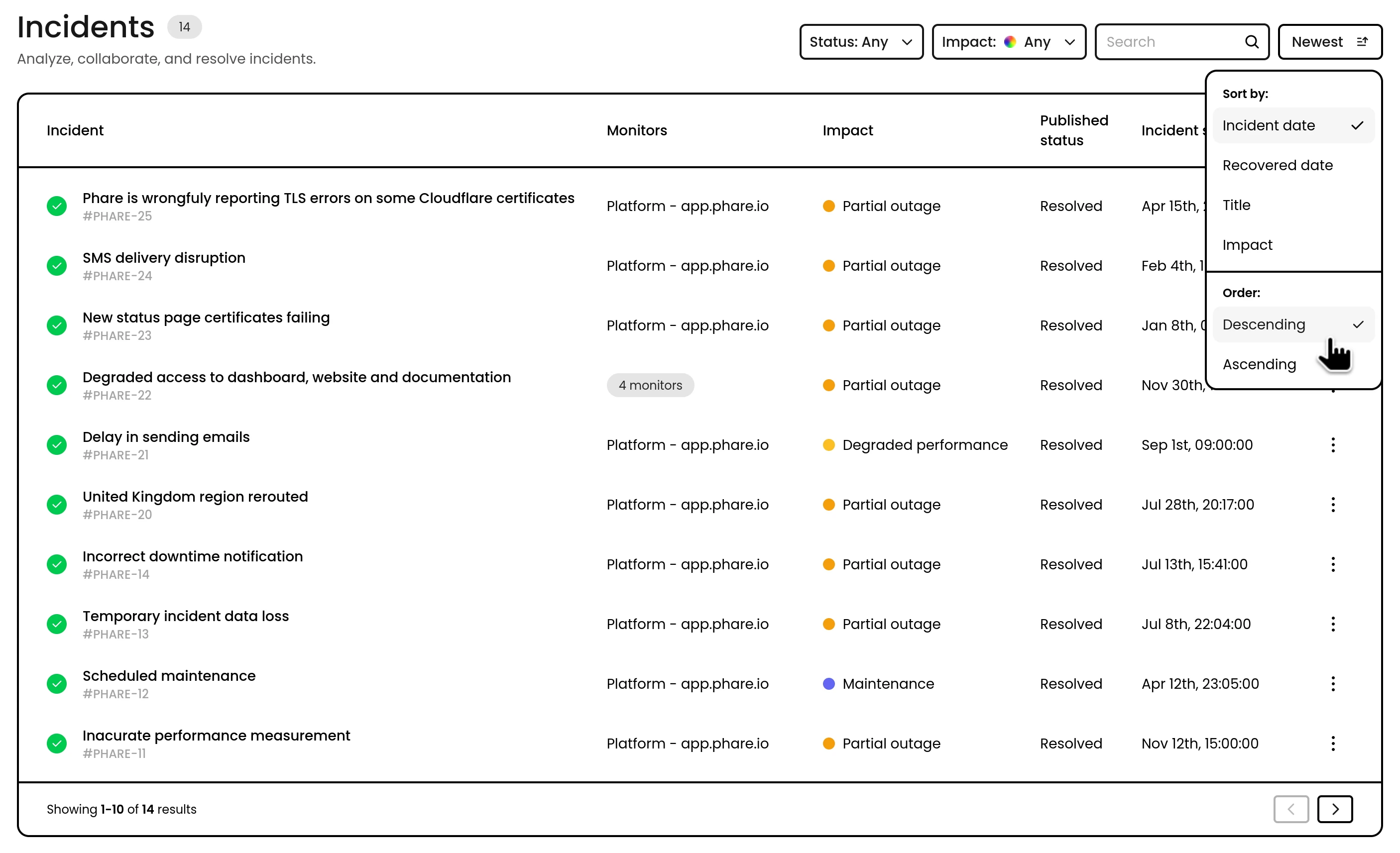Screen dimensions: 1400x853
Task: Open New status page certificates failing
Action: pos(206,317)
